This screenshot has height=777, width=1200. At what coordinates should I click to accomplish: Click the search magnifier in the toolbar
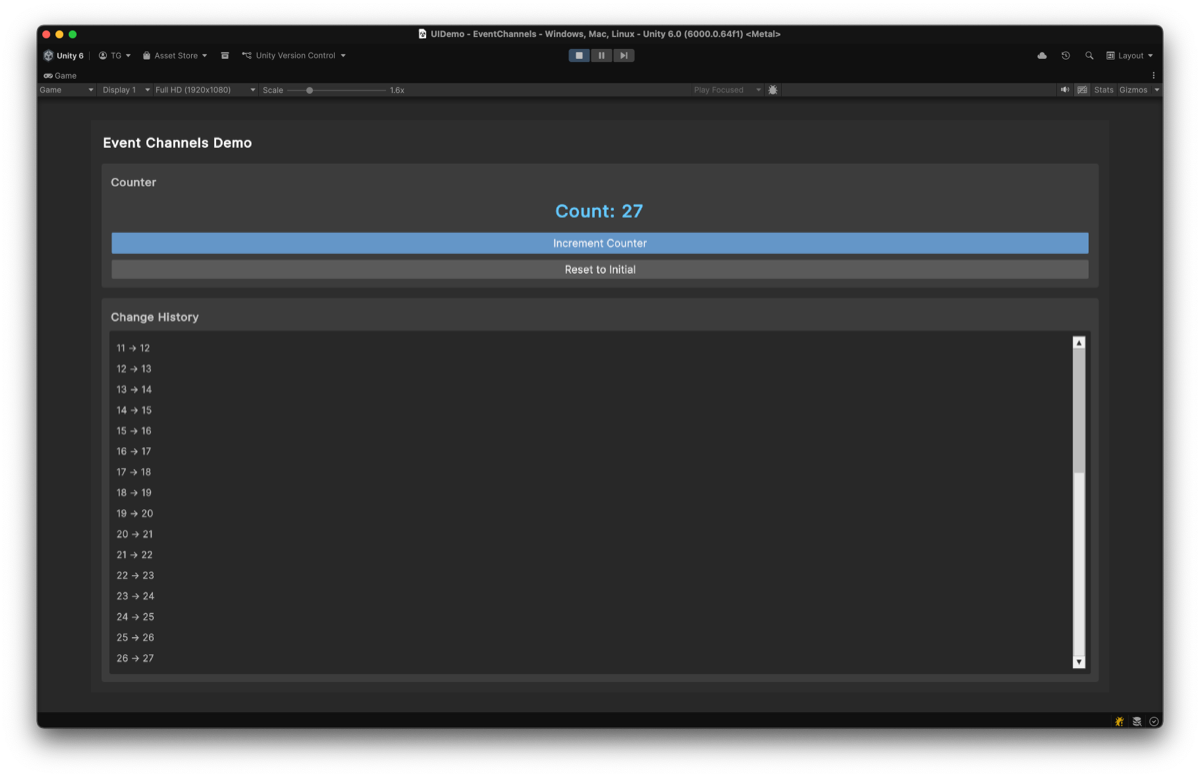[x=1089, y=56]
